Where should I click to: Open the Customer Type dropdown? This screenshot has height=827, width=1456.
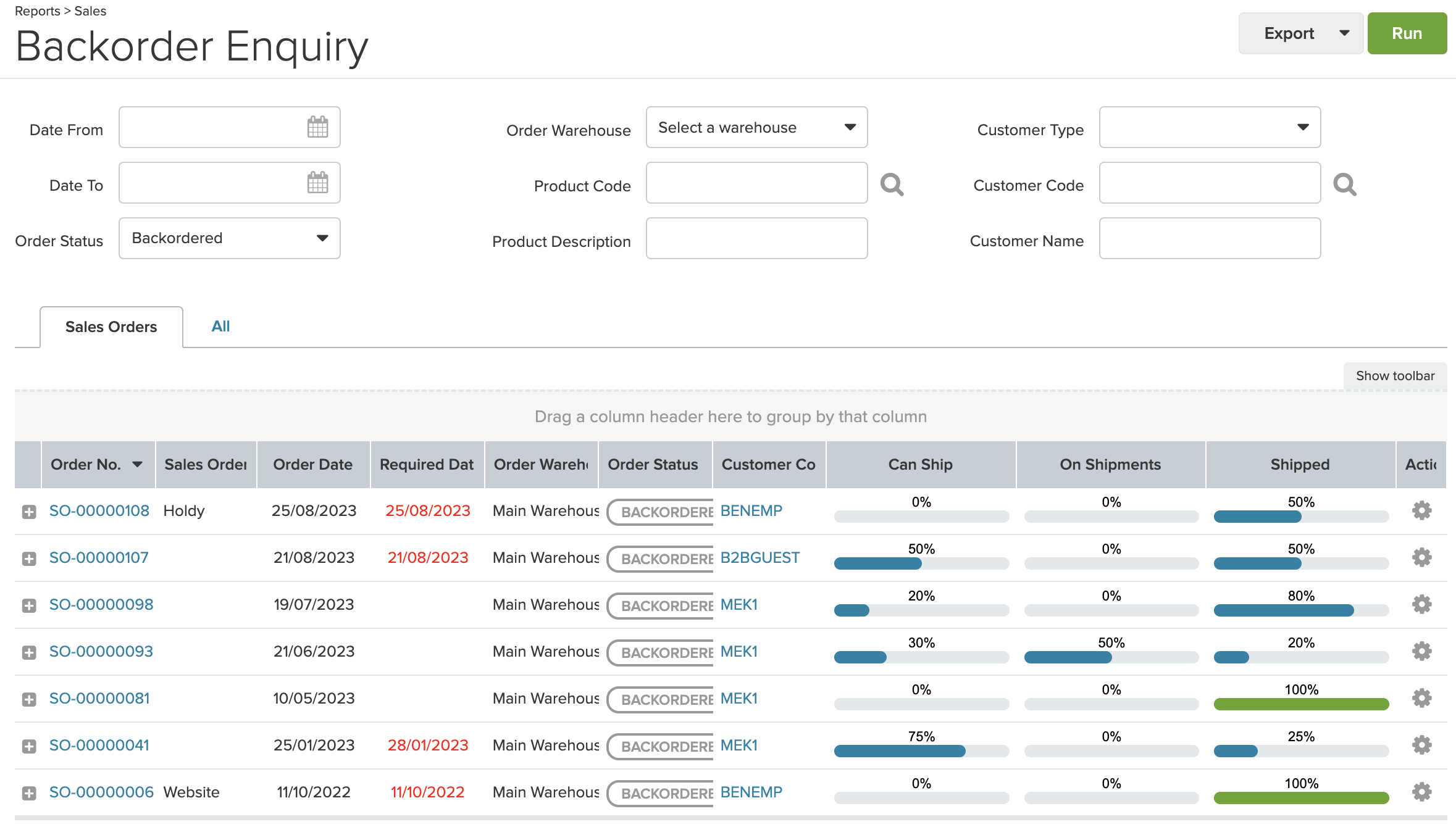(1211, 128)
